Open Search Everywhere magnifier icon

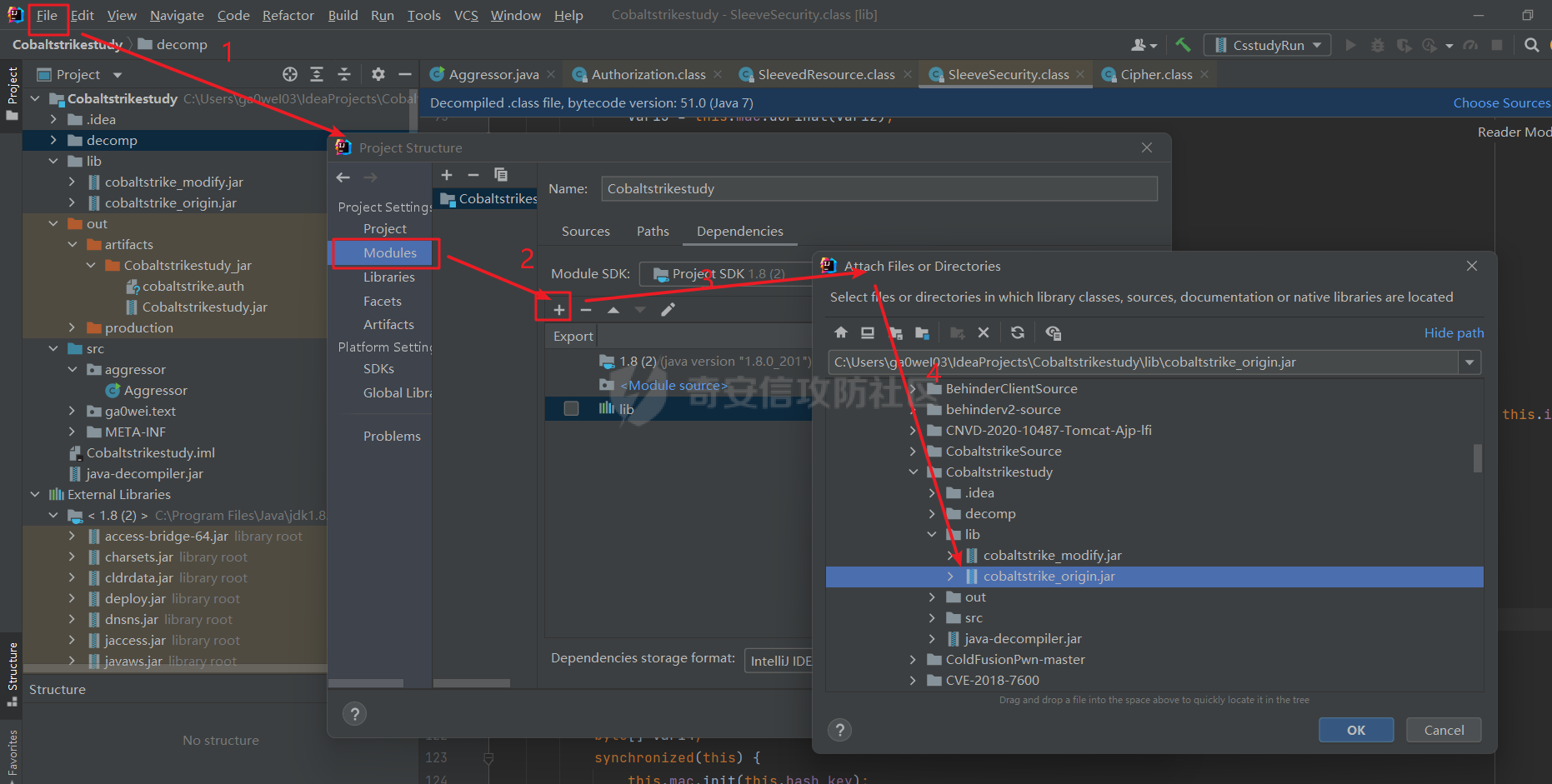(1531, 45)
